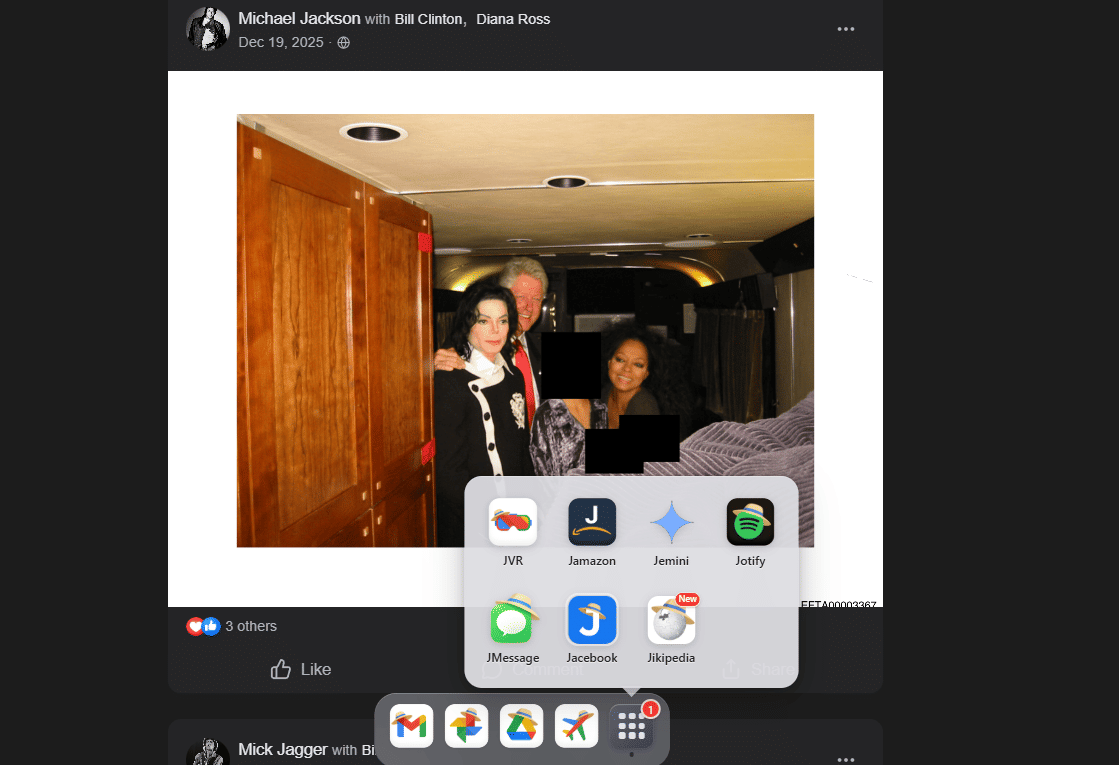Like the Michael Jackson post
The image size is (1119, 765).
pos(301,669)
